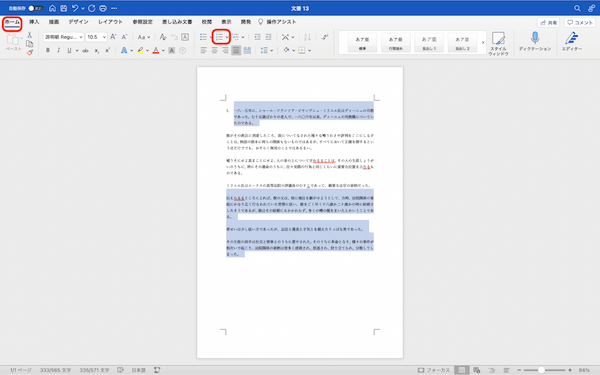This screenshot has width=600, height=375.
Task: Open the 差し込み文書 tab
Action: click(x=177, y=22)
